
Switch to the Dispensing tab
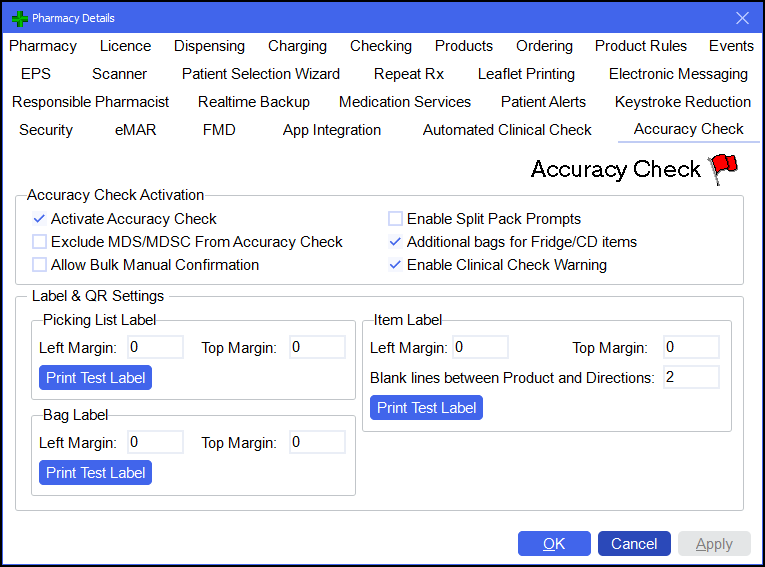209,46
